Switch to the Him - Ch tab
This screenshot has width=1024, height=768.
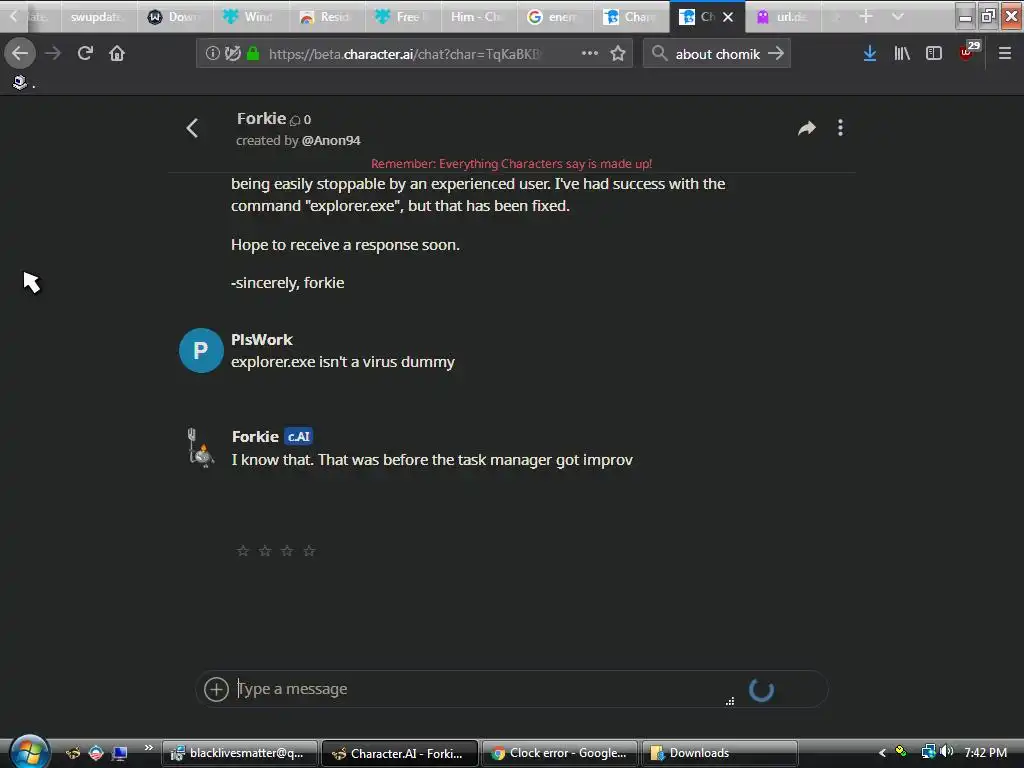(x=478, y=17)
